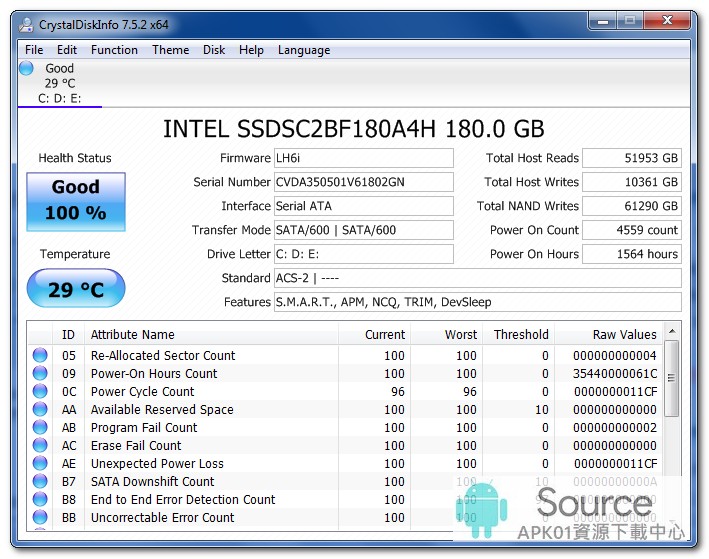Select the Uncorrectable Error Count row text

162,518
